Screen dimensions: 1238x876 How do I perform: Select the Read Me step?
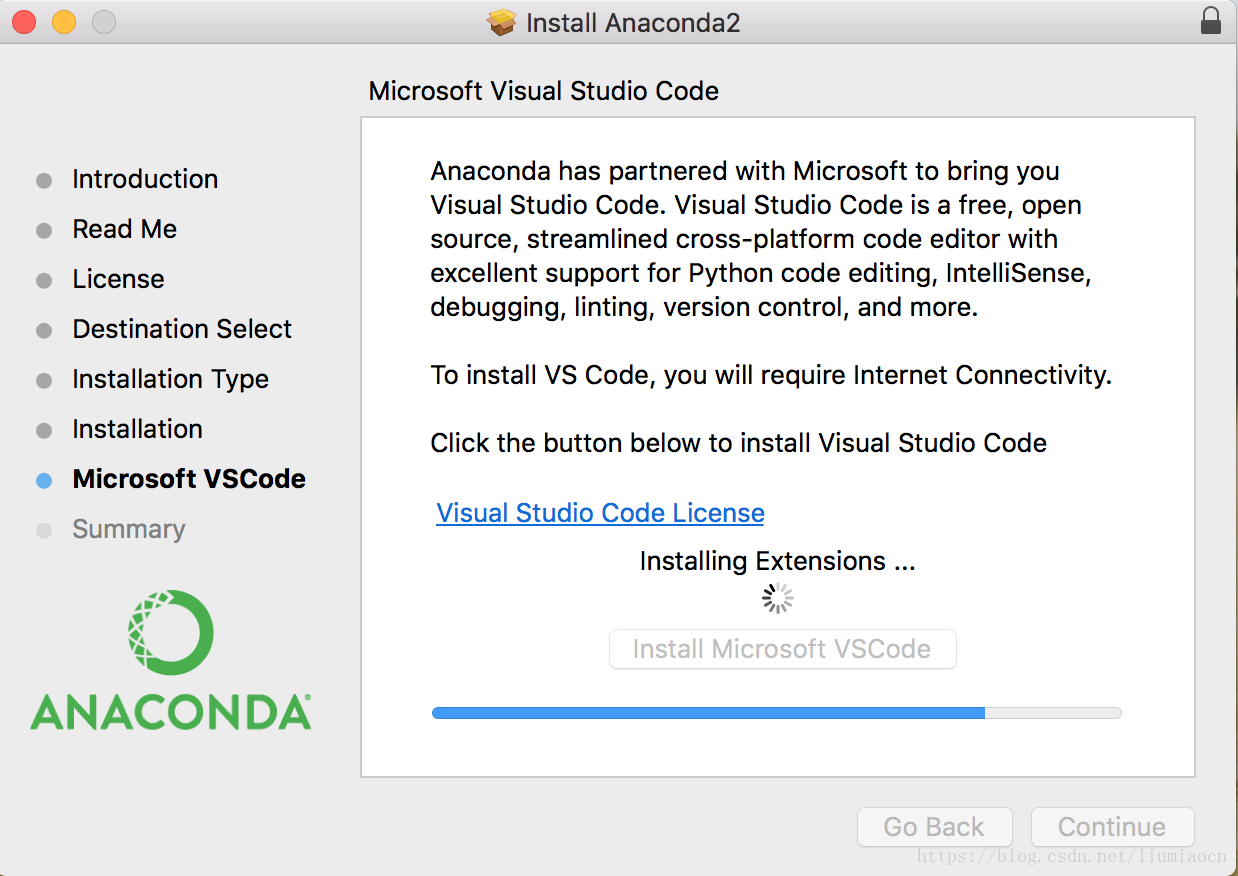click(x=124, y=229)
